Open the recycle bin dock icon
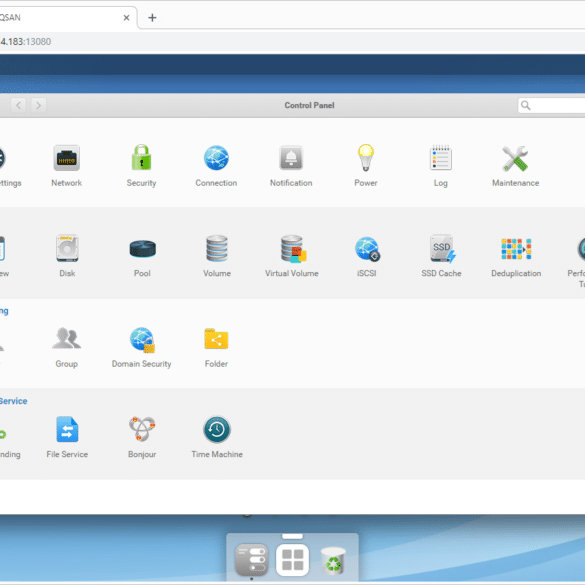585x585 pixels. (x=333, y=560)
